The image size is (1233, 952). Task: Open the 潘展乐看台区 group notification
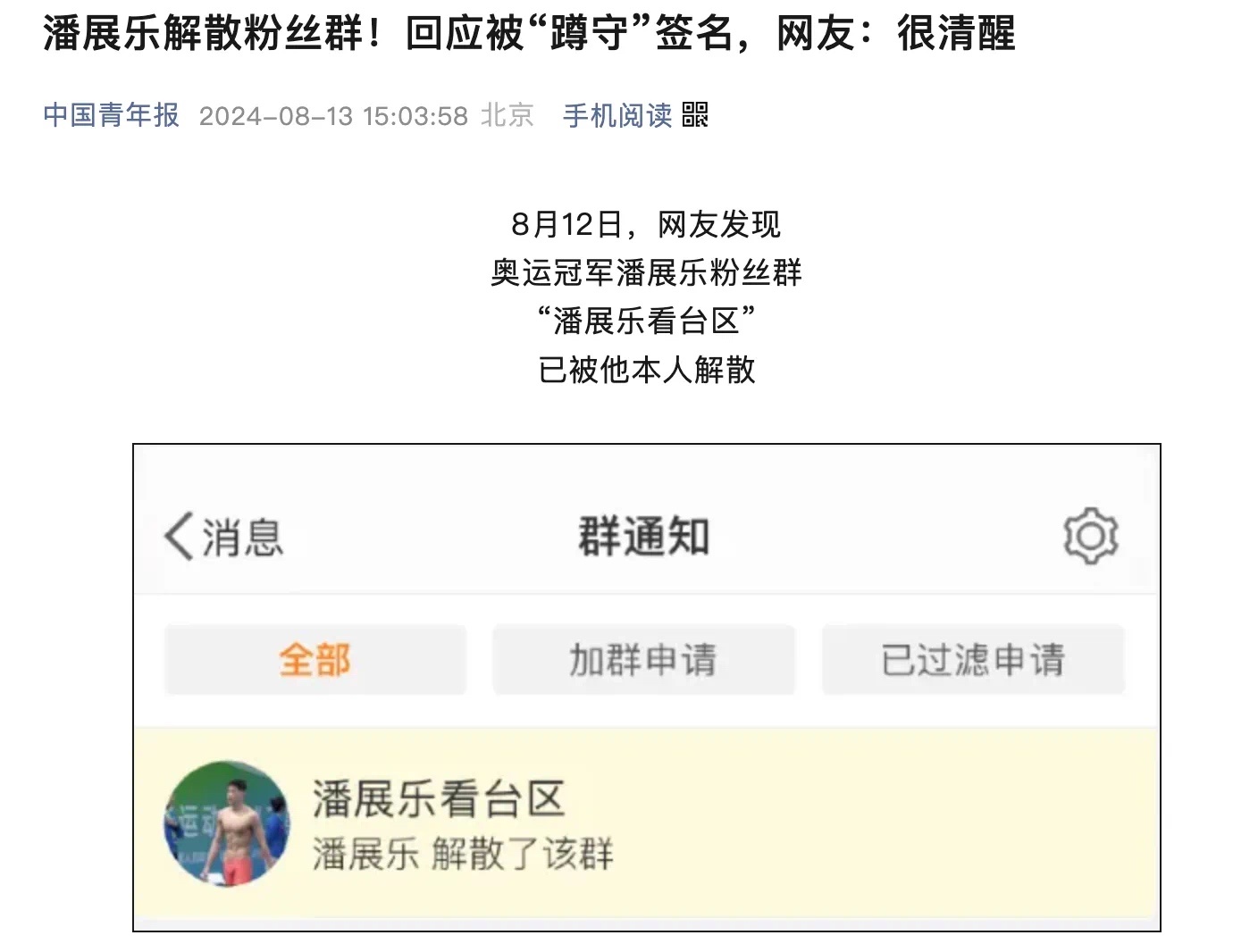646,823
